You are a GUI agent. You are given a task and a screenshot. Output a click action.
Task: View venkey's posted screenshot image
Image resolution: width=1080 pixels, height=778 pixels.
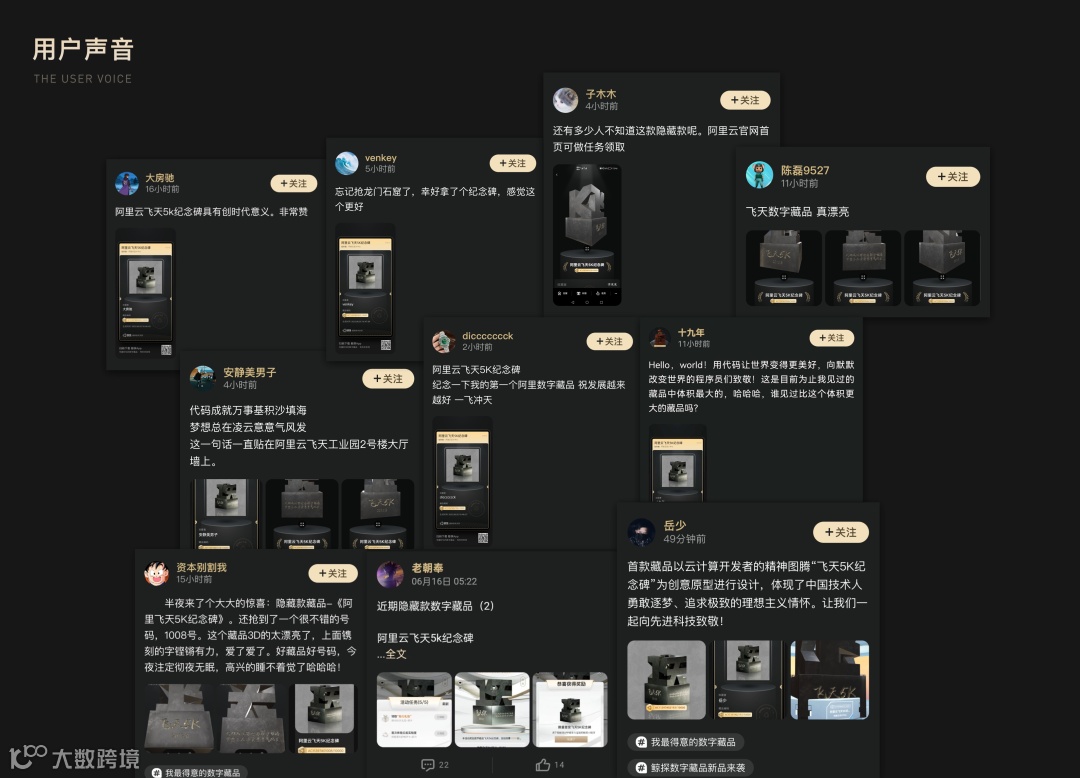365,287
